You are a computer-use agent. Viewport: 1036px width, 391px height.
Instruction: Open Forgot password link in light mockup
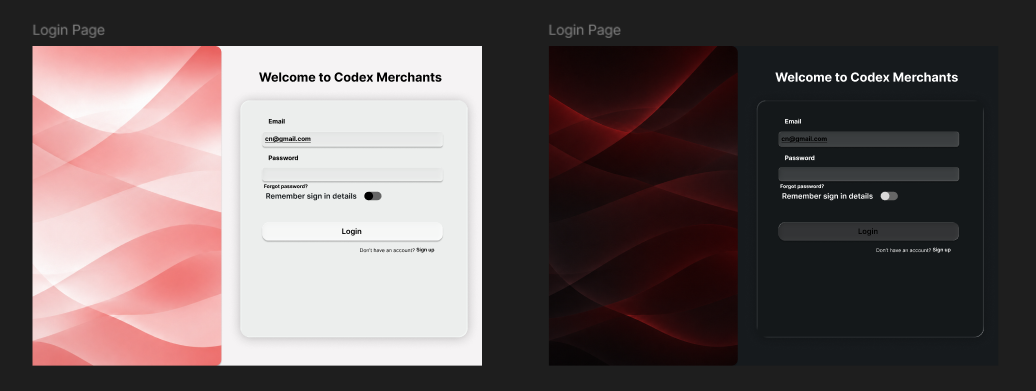tap(285, 186)
